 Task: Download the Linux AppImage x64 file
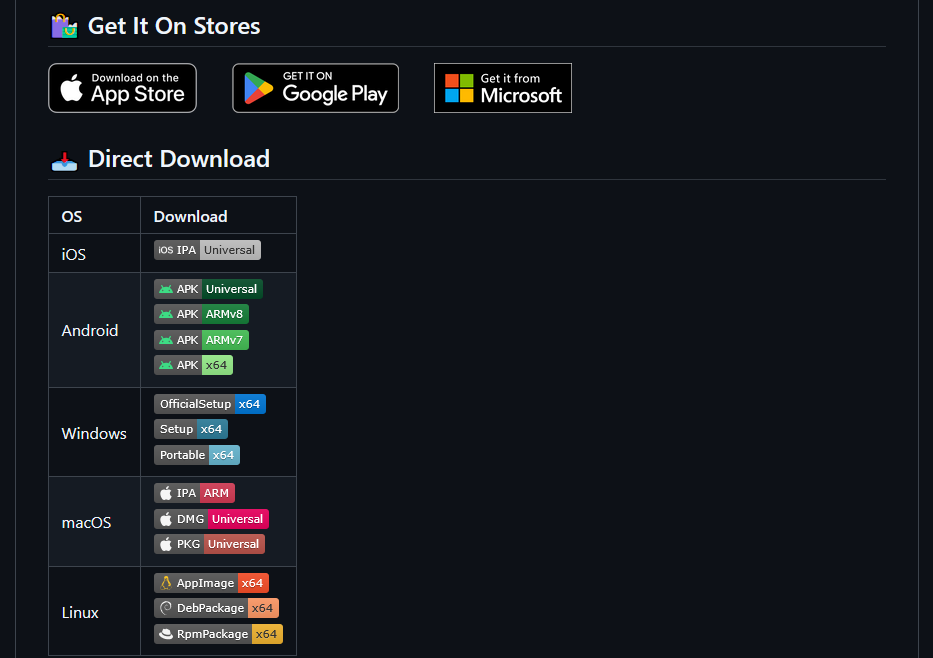coord(211,583)
